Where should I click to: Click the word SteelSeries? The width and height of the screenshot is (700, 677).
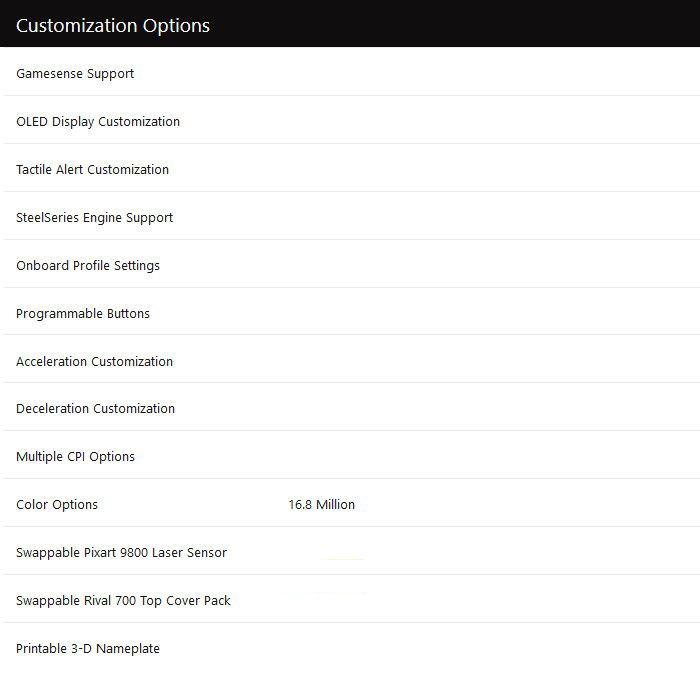47,217
